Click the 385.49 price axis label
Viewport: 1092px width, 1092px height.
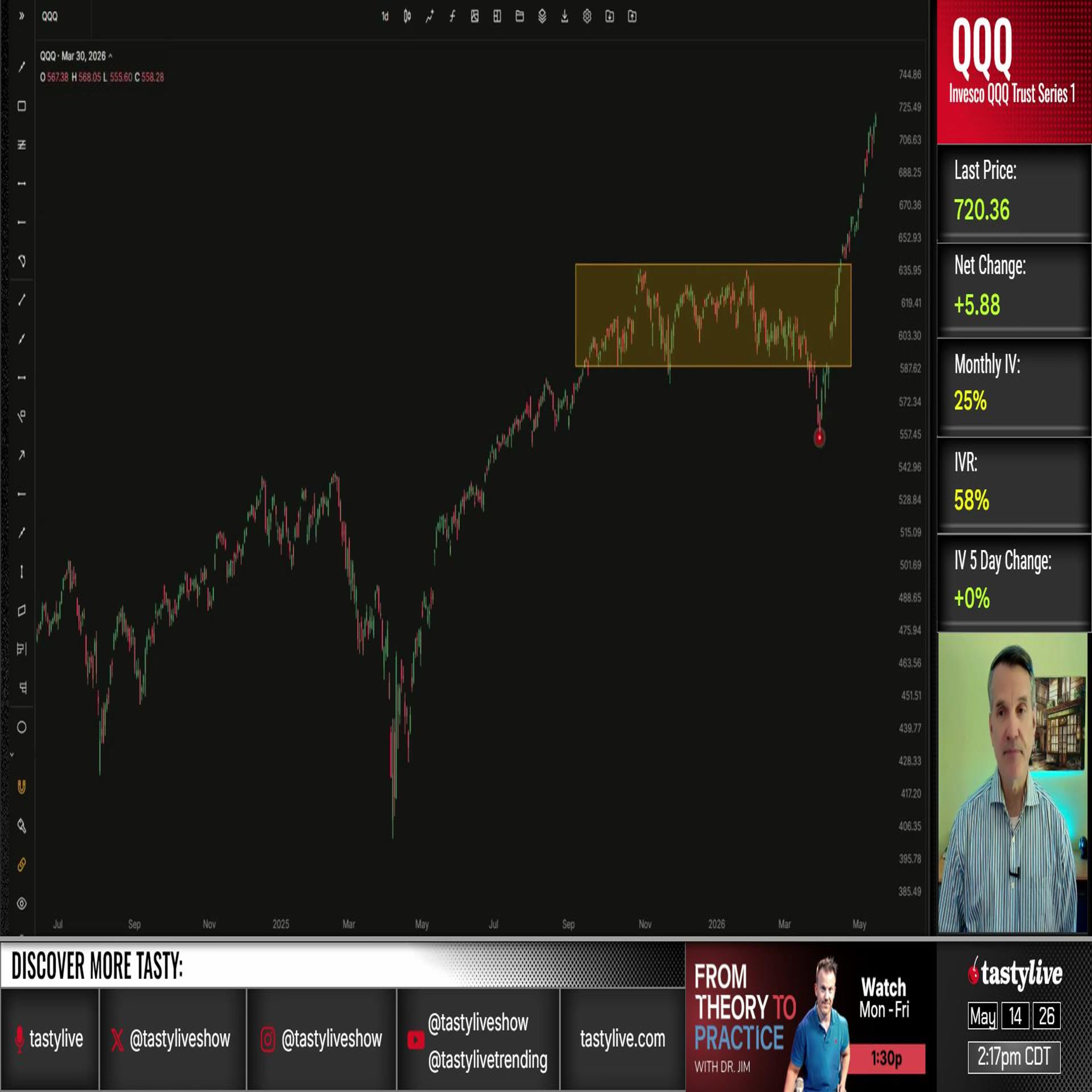(909, 891)
